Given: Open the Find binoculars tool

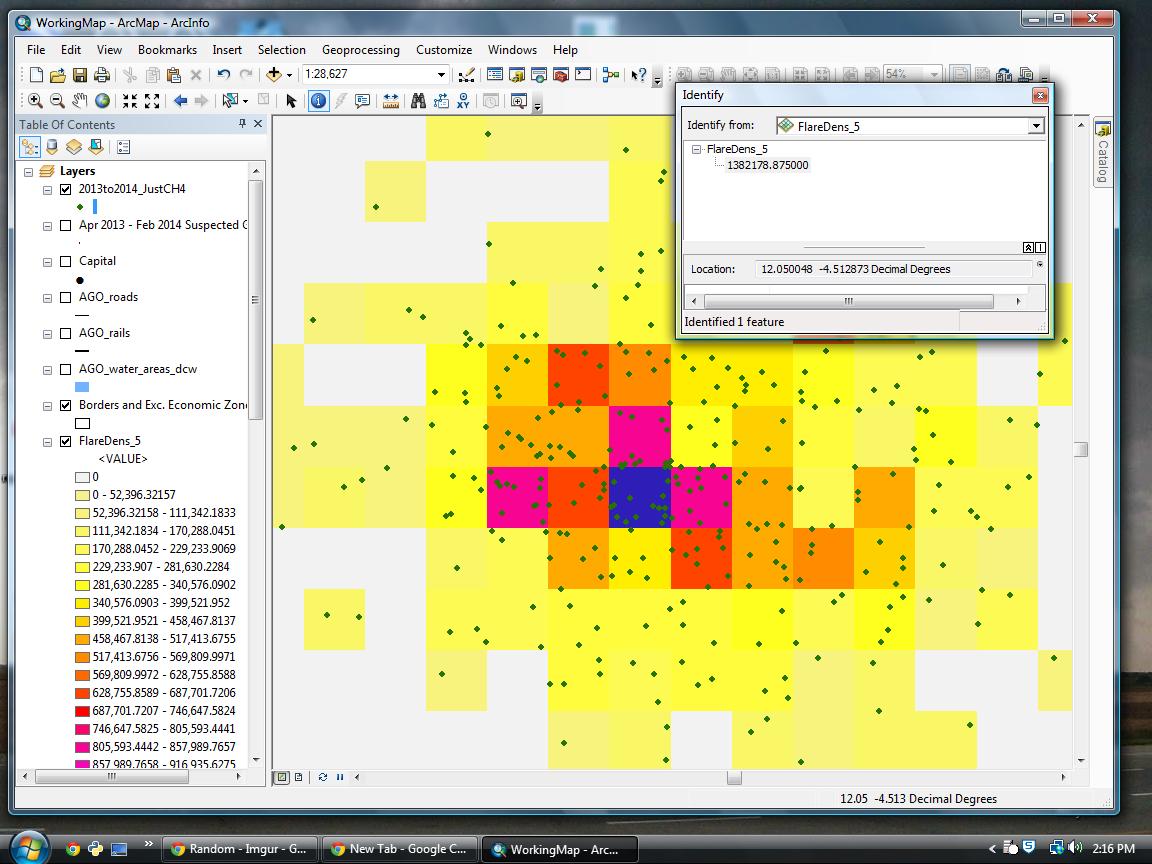Looking at the screenshot, I should tap(418, 101).
